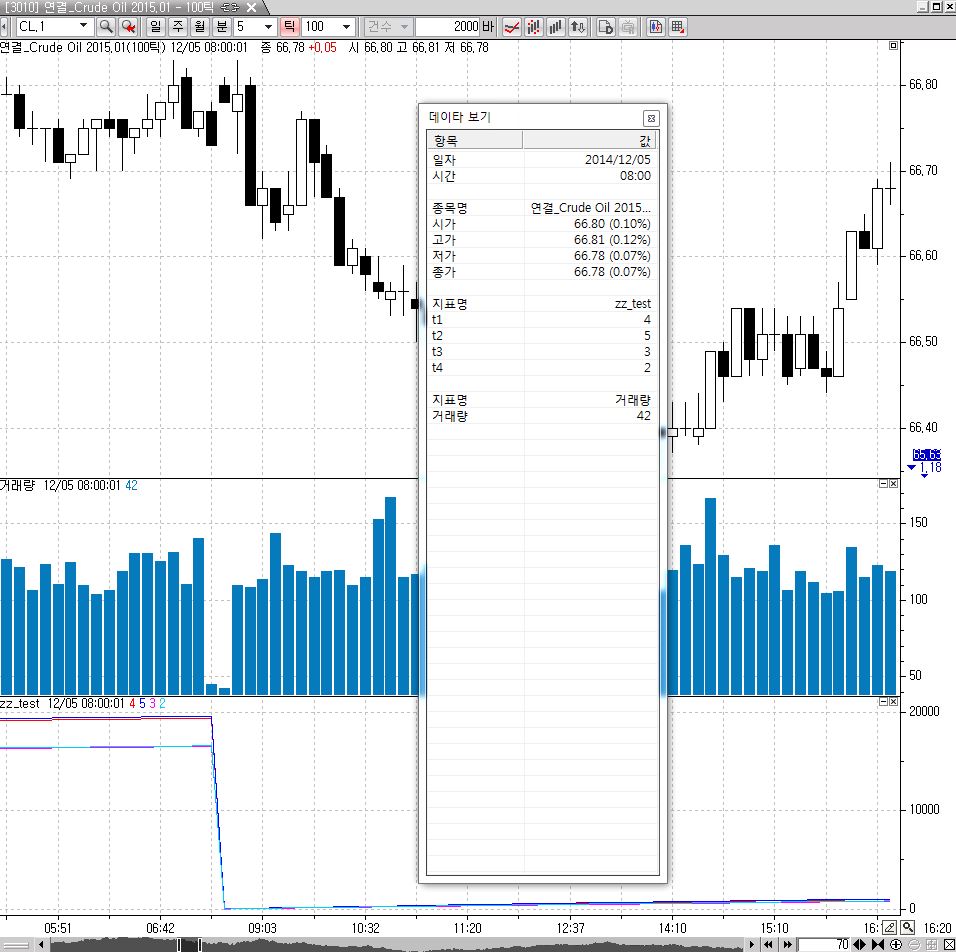Screen dimensions: 956x952
Task: Click the line chart type icon
Action: coord(512,27)
